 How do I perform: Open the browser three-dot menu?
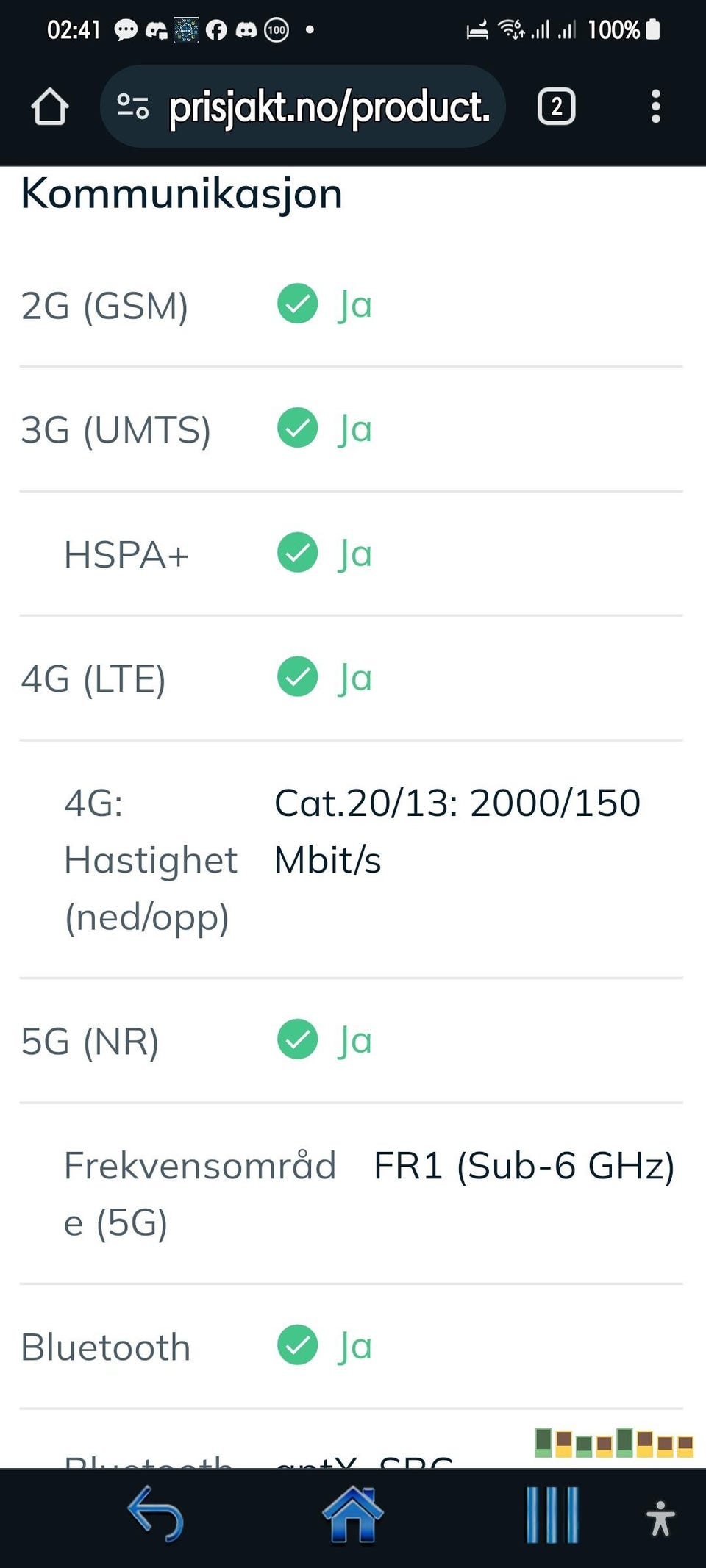coord(655,107)
